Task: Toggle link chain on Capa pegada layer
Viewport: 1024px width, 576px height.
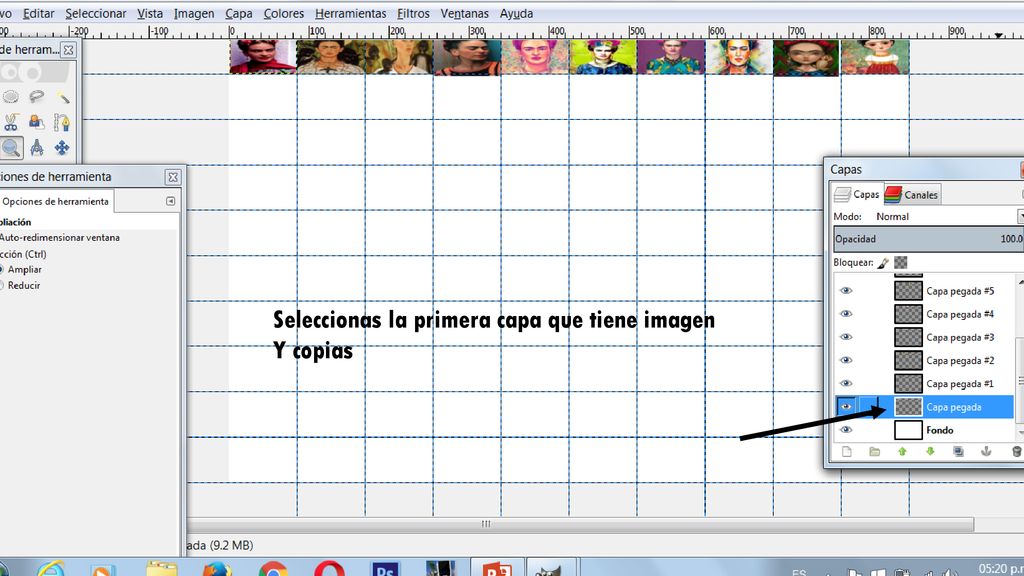Action: (869, 407)
